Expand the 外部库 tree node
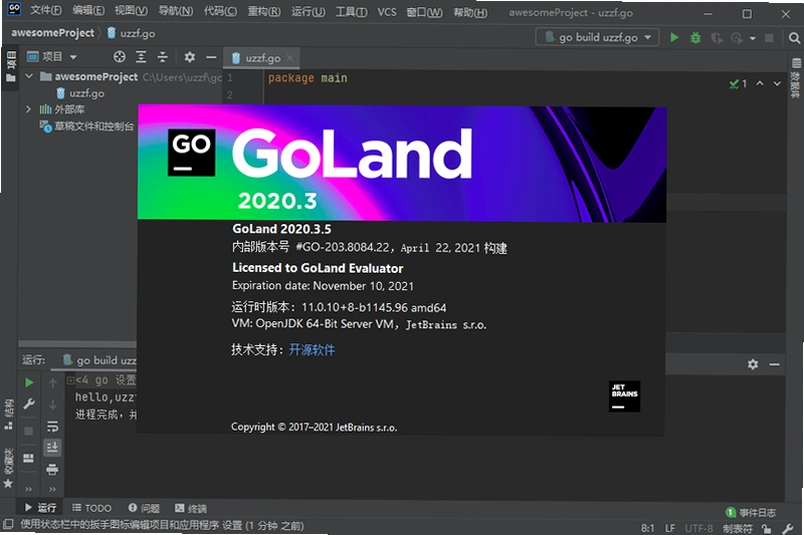This screenshot has width=804, height=535. (29, 109)
